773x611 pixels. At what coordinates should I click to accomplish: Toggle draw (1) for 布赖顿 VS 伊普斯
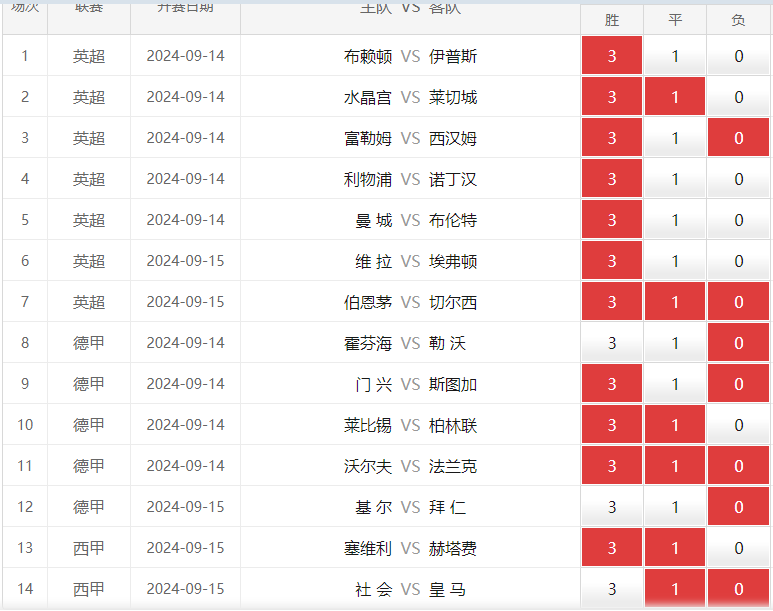pyautogui.click(x=675, y=55)
